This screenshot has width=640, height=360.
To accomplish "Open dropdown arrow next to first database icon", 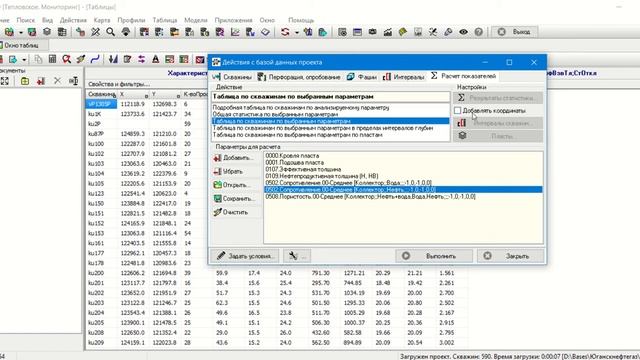I will (x=20, y=32).
